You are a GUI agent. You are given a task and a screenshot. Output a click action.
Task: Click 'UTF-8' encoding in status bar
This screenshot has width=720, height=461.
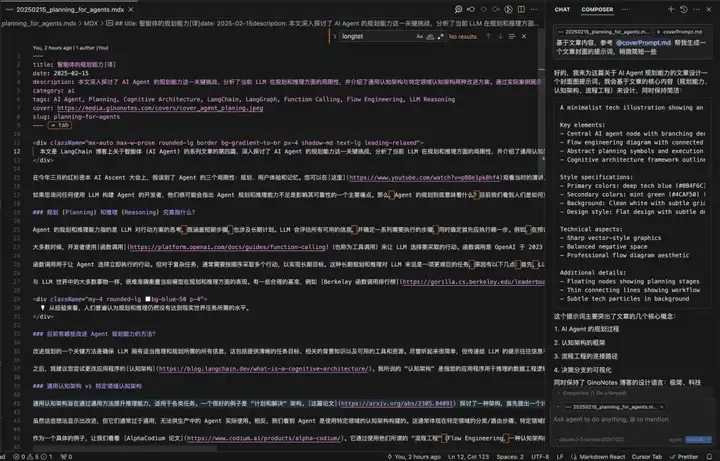click(x=540, y=457)
